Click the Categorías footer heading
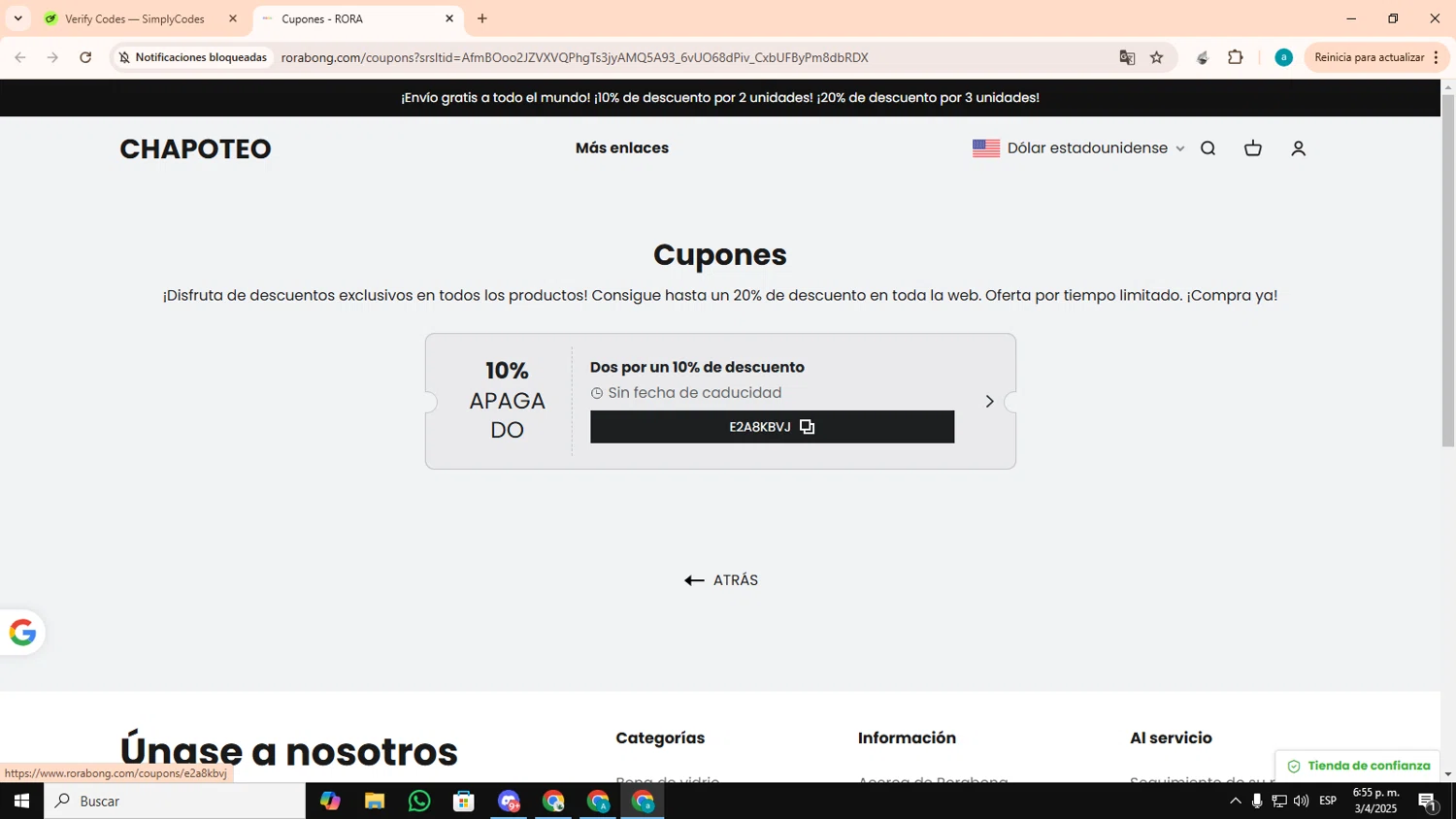The image size is (1456, 819). pos(660,737)
